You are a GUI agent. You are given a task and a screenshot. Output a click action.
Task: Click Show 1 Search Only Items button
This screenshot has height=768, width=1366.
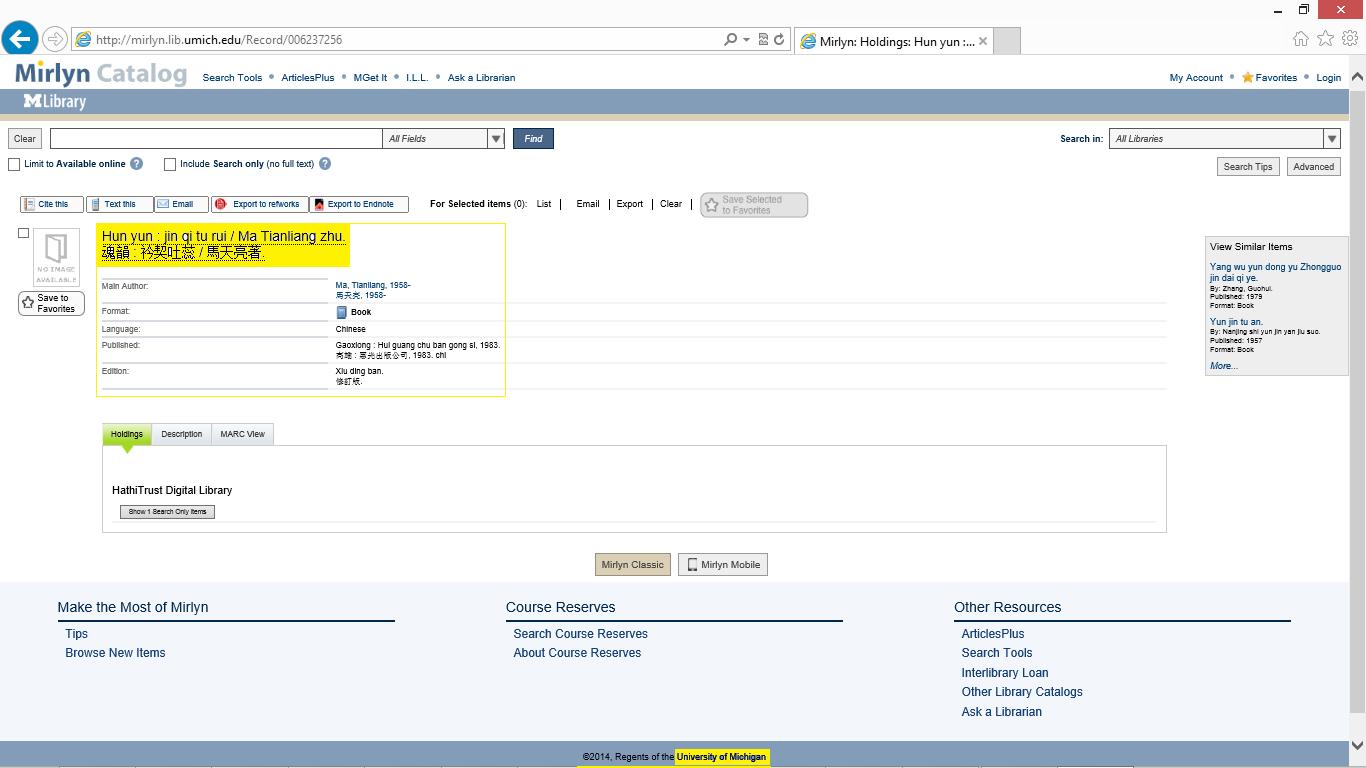click(167, 512)
